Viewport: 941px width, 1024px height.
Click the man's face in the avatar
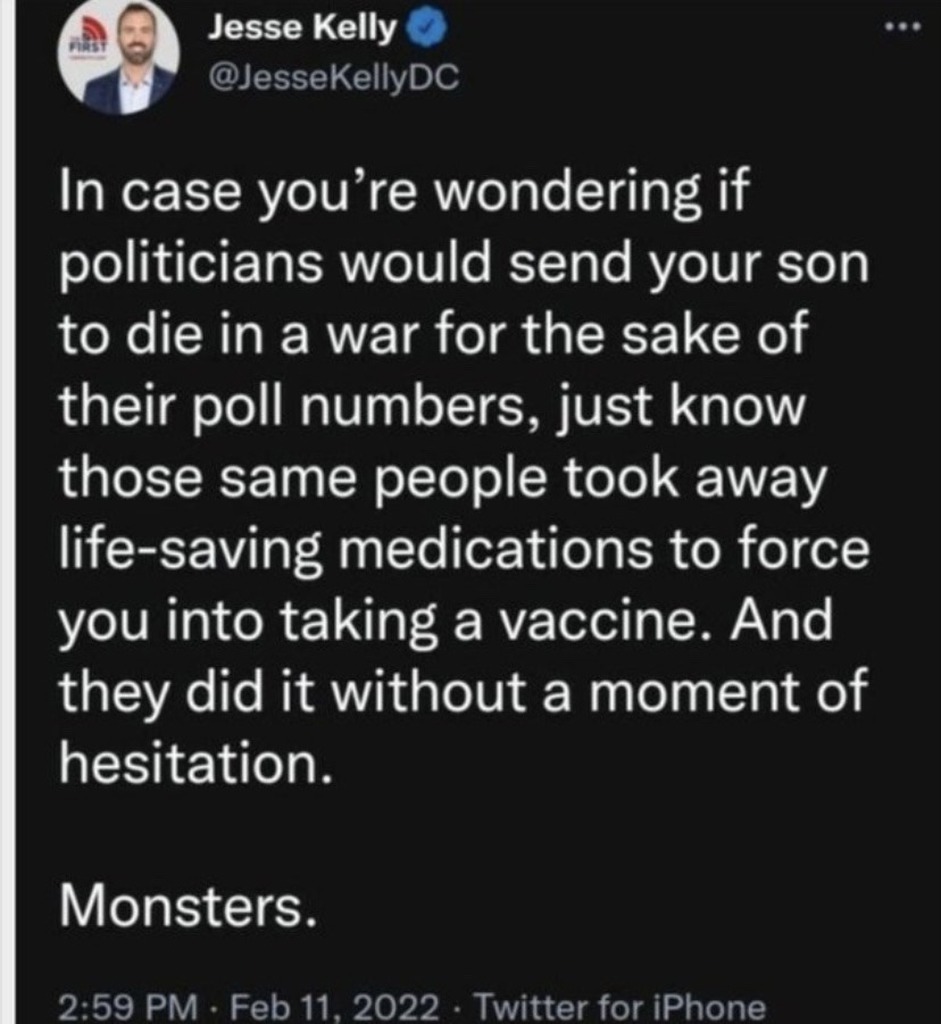135,39
